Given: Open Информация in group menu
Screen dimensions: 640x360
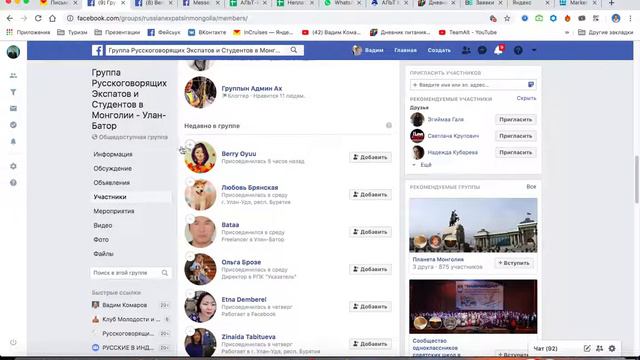Looking at the screenshot, I should point(113,154).
